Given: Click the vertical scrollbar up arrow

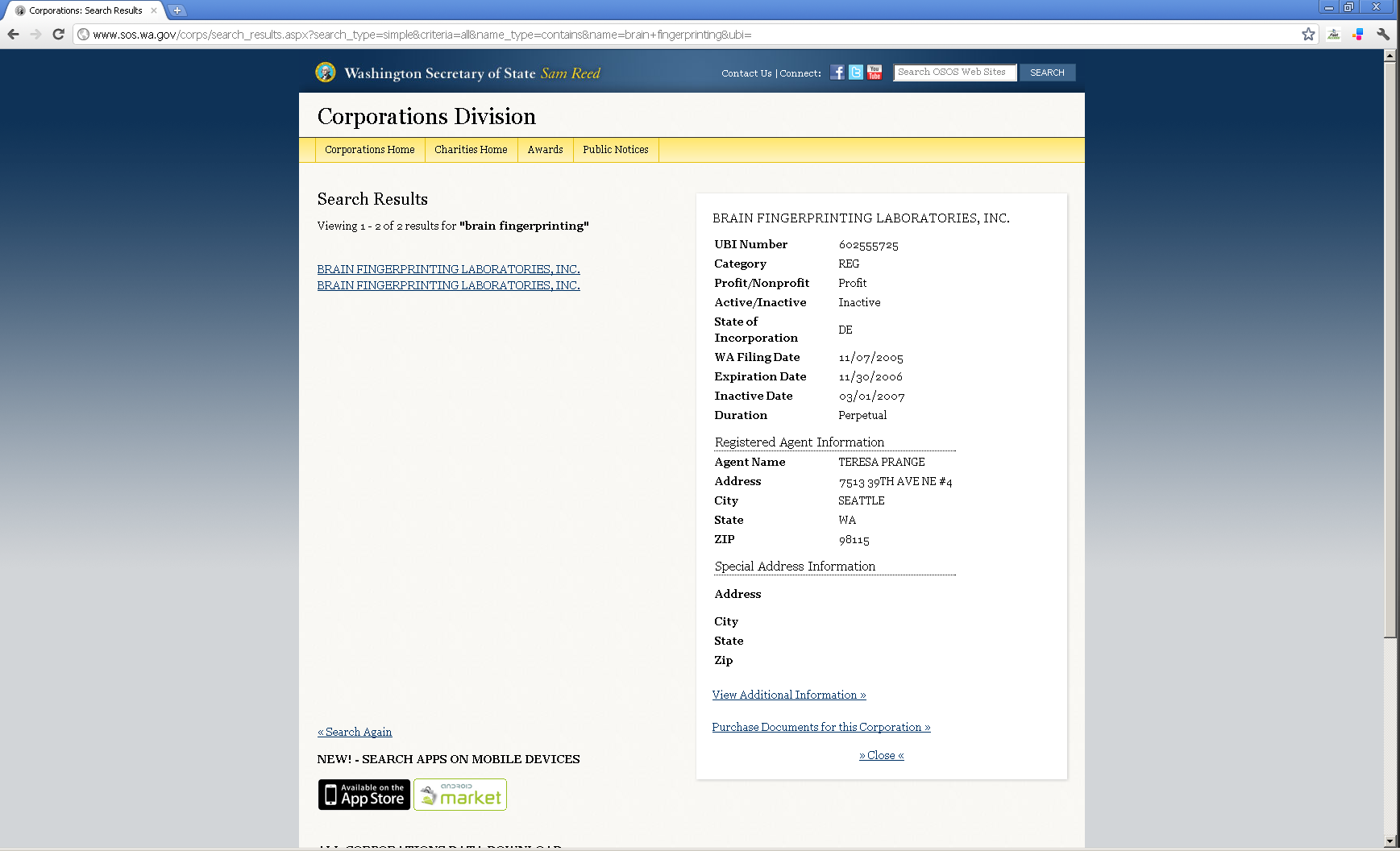Looking at the screenshot, I should tap(1390, 56).
